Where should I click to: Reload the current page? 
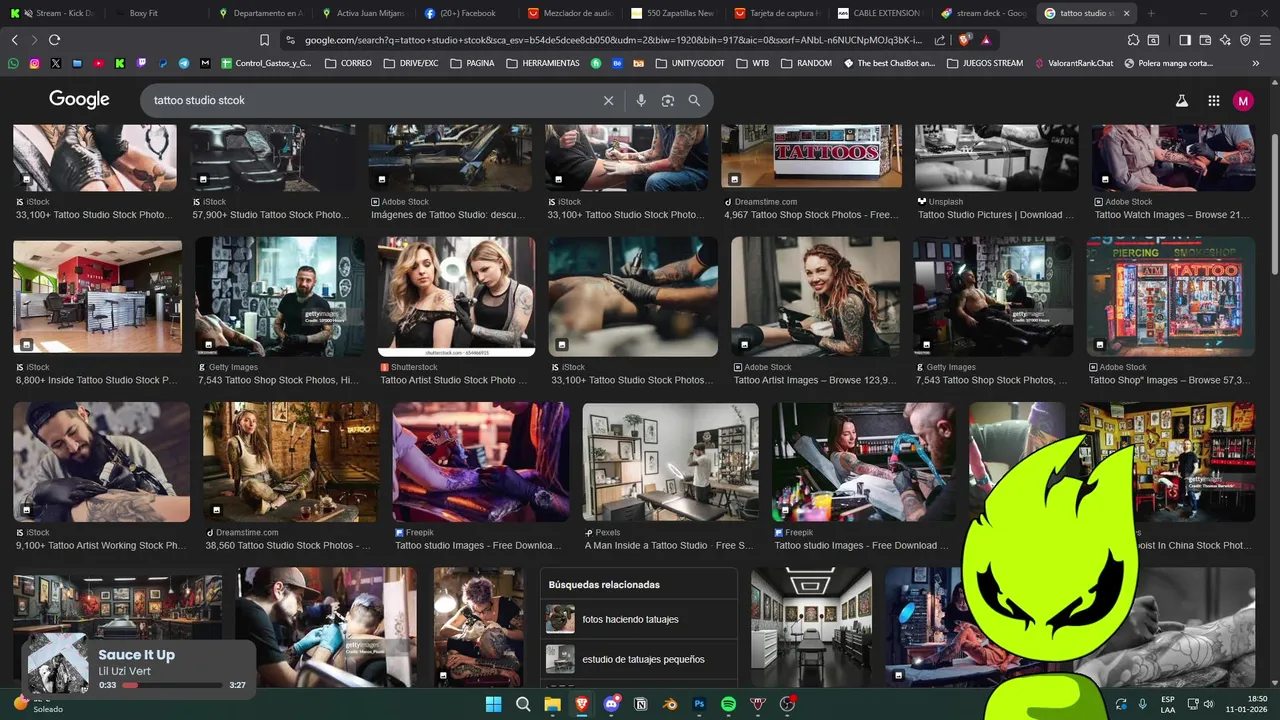(54, 40)
